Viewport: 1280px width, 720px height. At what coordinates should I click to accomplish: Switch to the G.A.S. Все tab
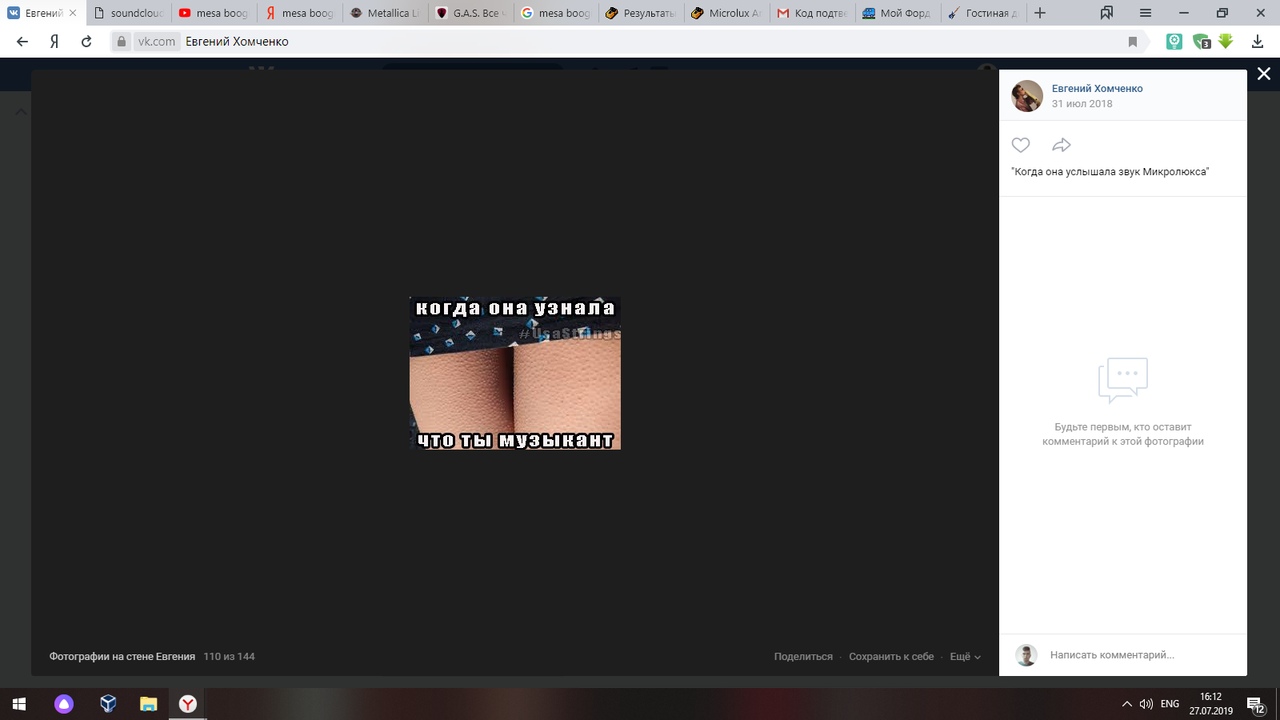(468, 13)
